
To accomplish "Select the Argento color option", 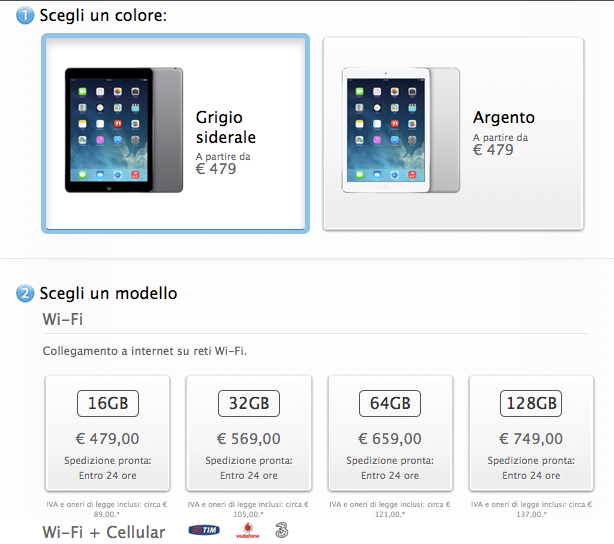I will coord(453,133).
